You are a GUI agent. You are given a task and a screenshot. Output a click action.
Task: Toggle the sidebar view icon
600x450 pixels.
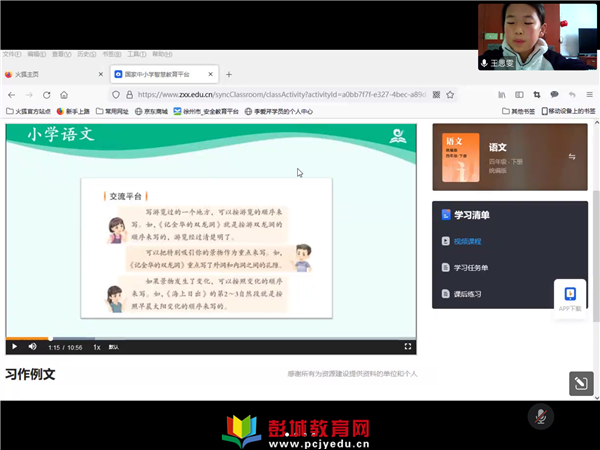tap(519, 95)
